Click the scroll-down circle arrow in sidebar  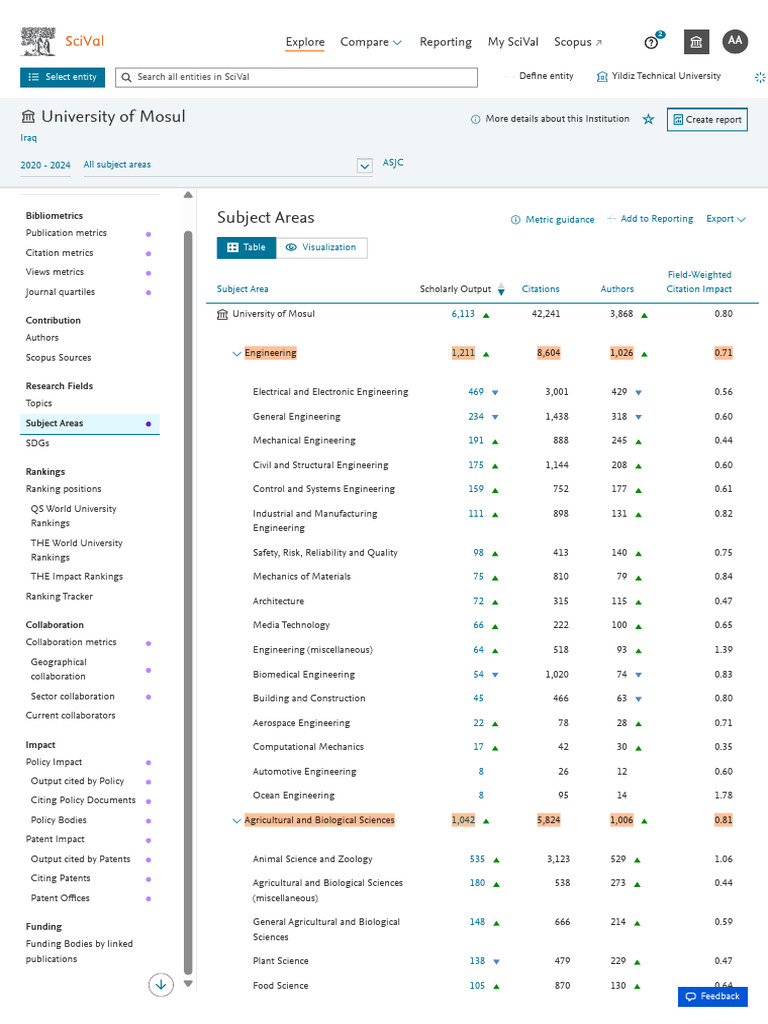(161, 984)
